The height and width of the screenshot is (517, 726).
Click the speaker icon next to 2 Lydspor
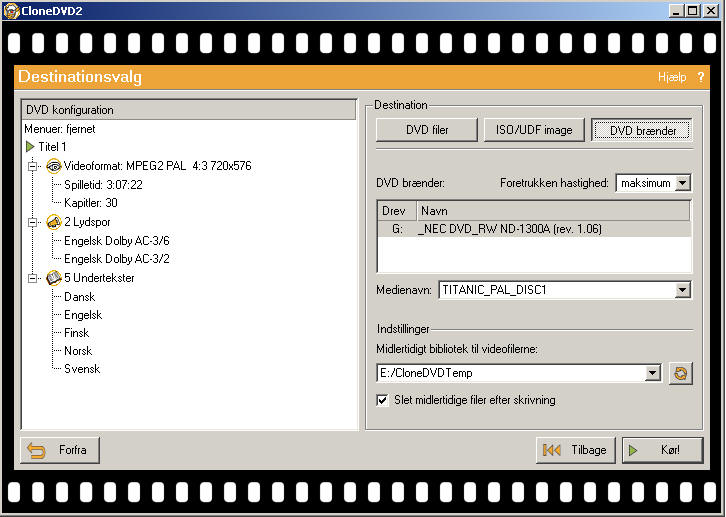tap(54, 222)
